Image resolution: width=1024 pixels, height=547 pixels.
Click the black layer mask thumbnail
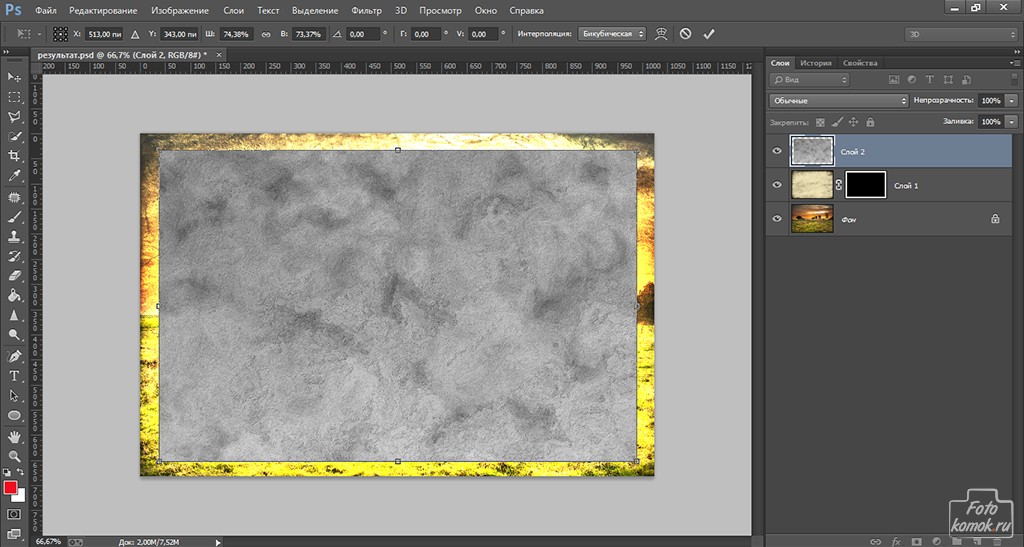865,185
